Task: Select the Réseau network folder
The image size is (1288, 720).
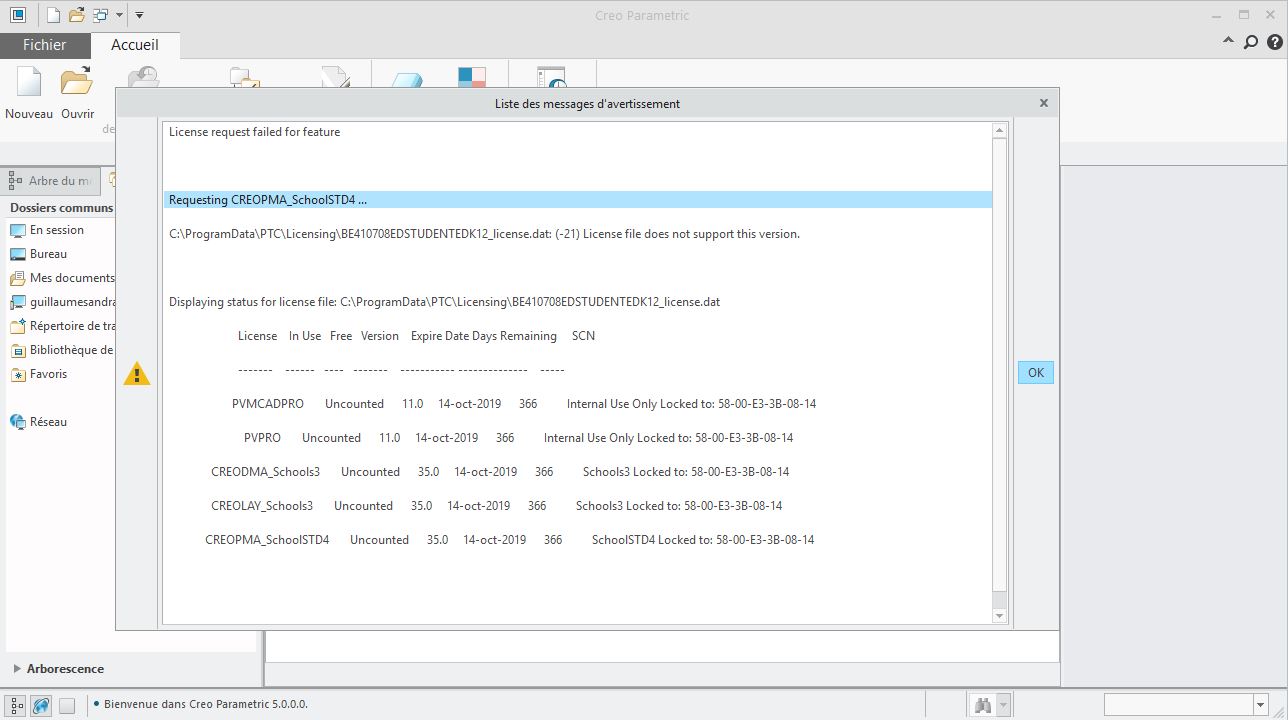Action: [x=47, y=422]
